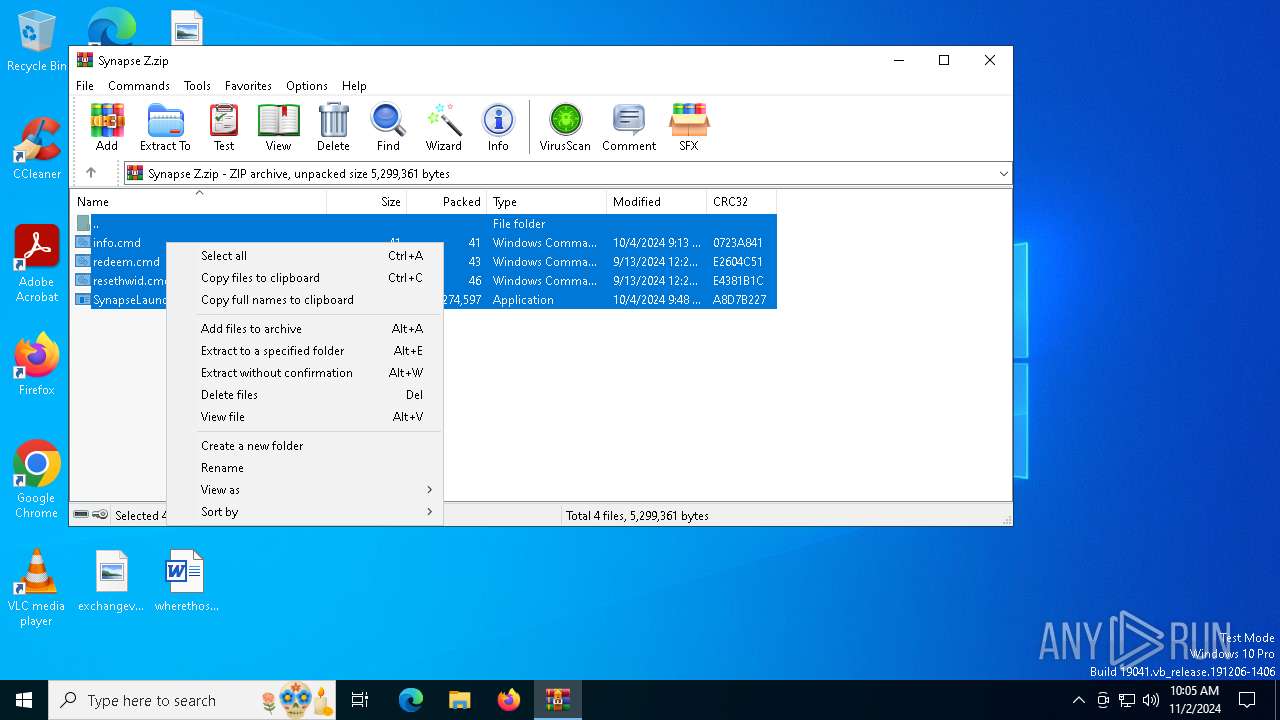The width and height of the screenshot is (1280, 720).
Task: Open Google Chrome desktop shortcut
Action: tap(36, 480)
